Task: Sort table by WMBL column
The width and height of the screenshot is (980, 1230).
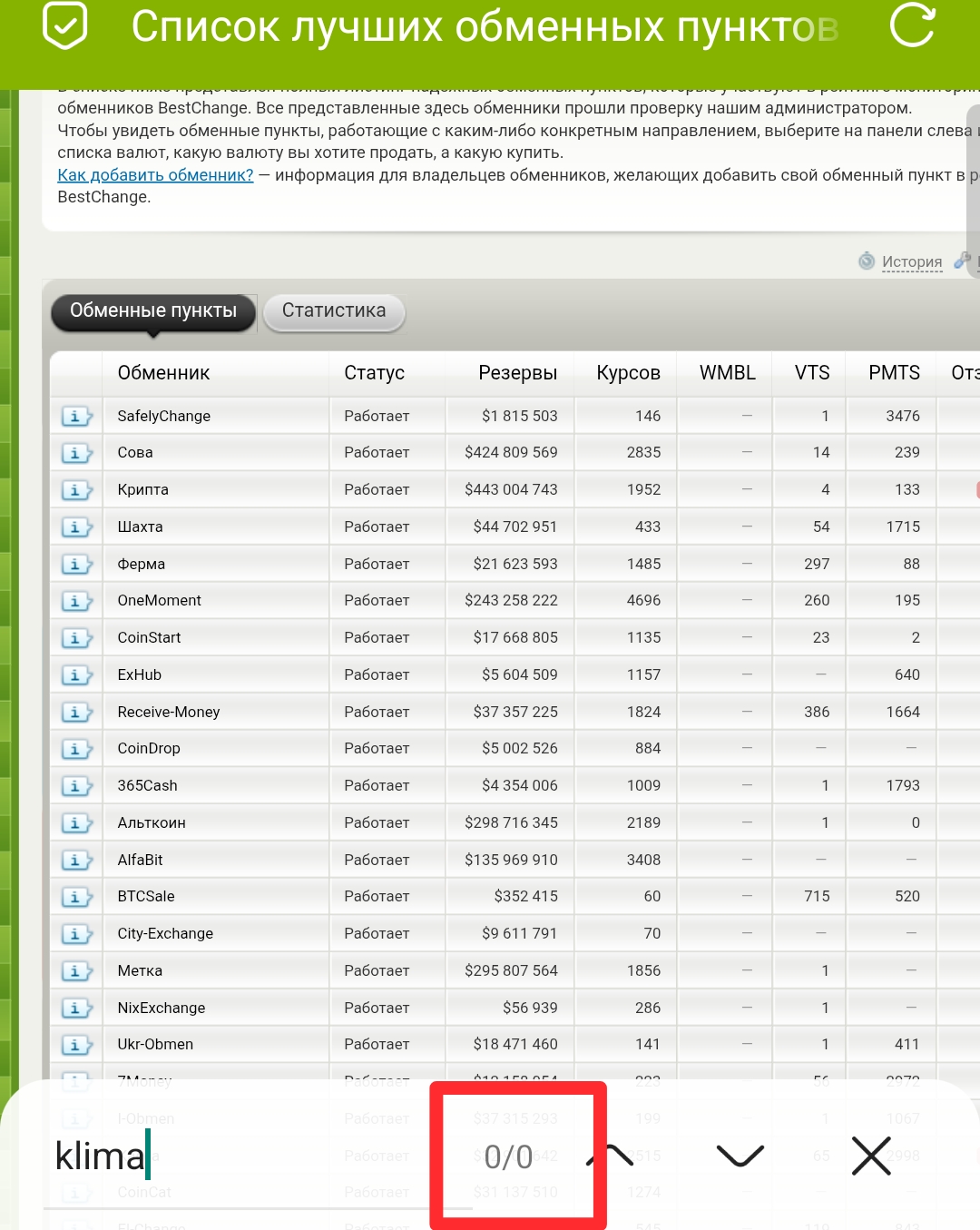Action: coord(728,373)
